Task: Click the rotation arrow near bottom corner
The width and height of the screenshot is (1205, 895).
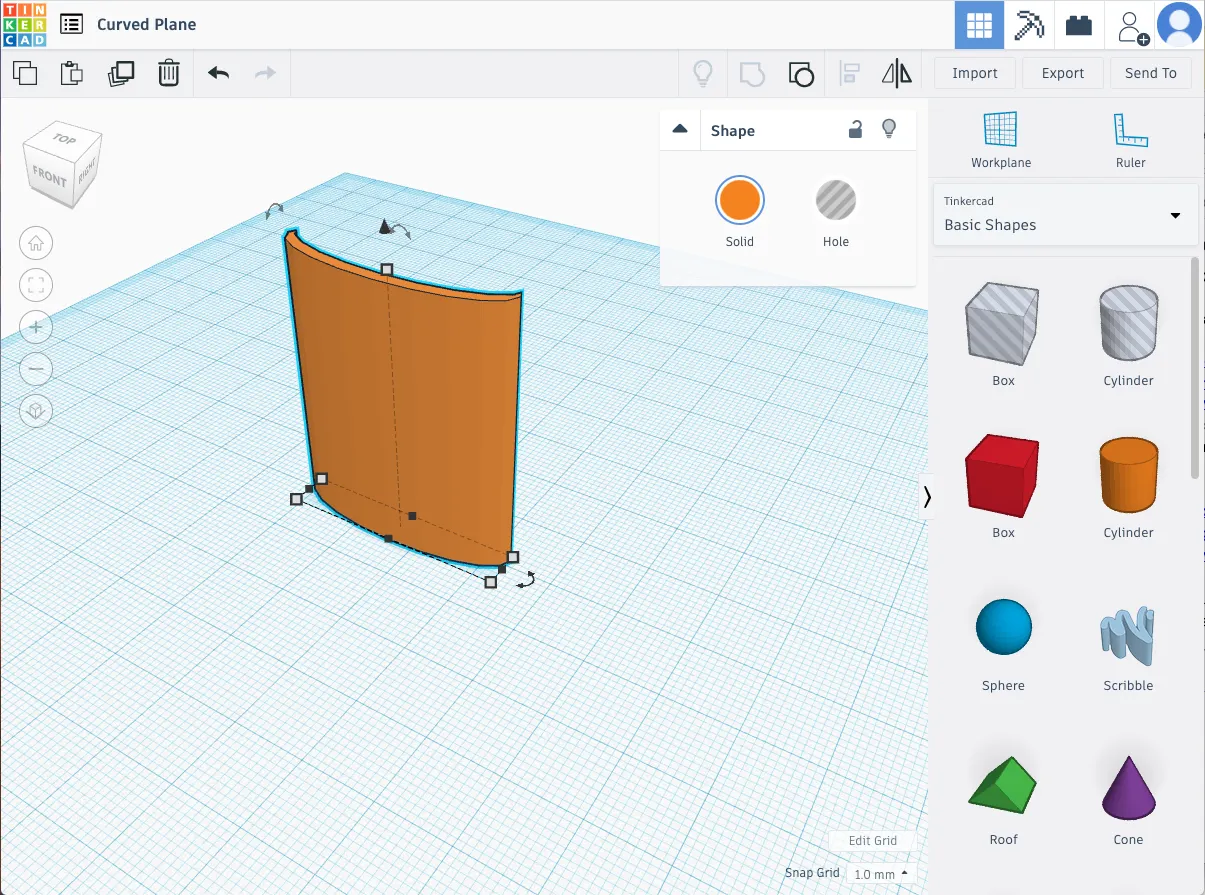Action: [x=526, y=579]
